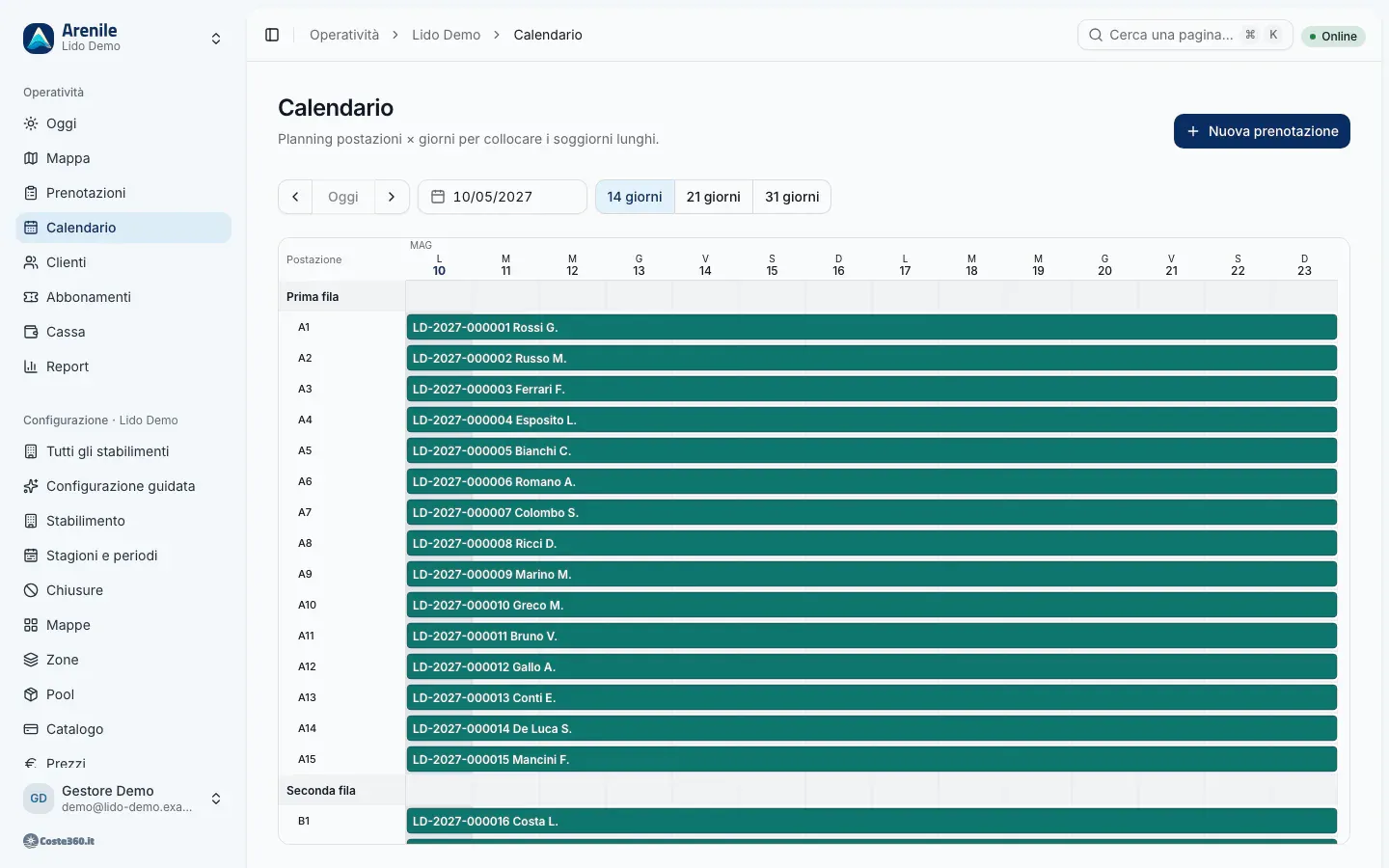Toggle the sidebar panel icon
The image size is (1389, 868).
point(272,35)
